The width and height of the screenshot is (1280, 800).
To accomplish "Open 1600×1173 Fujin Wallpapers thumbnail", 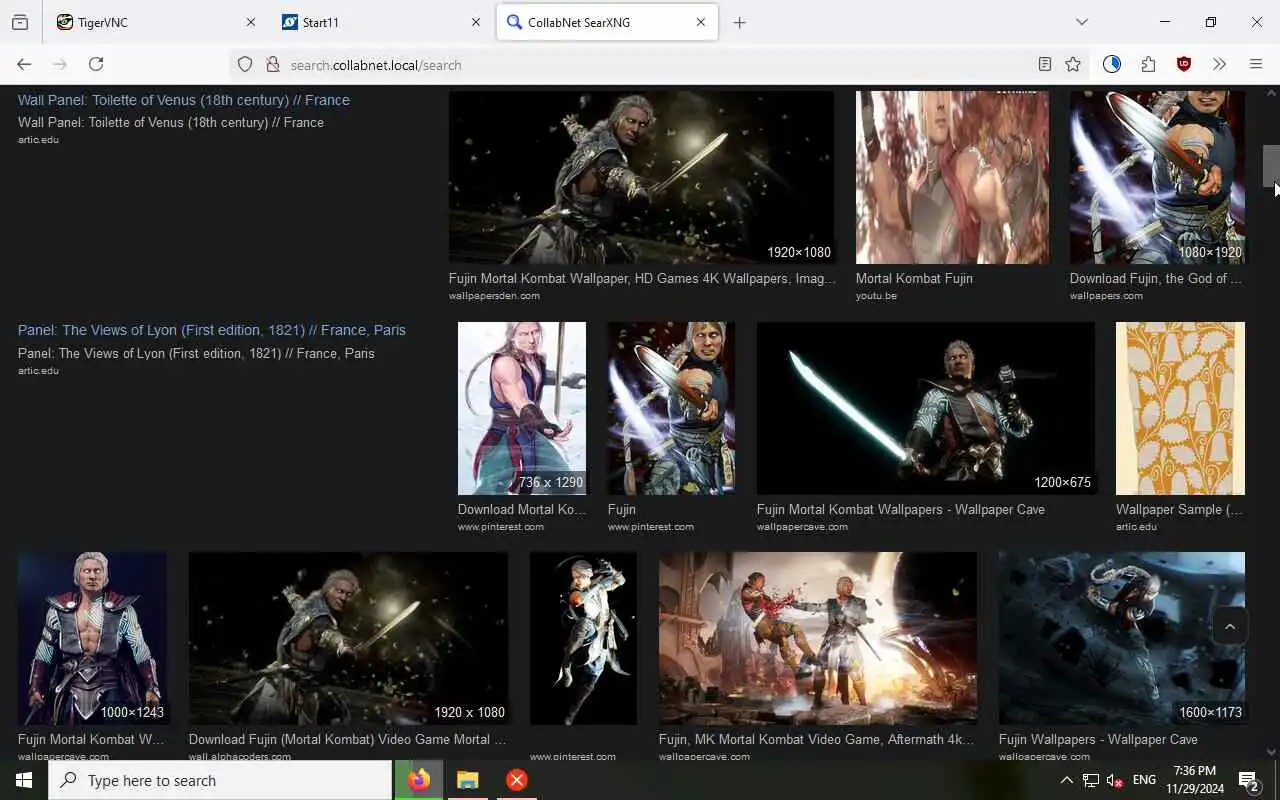I will click(x=1122, y=638).
